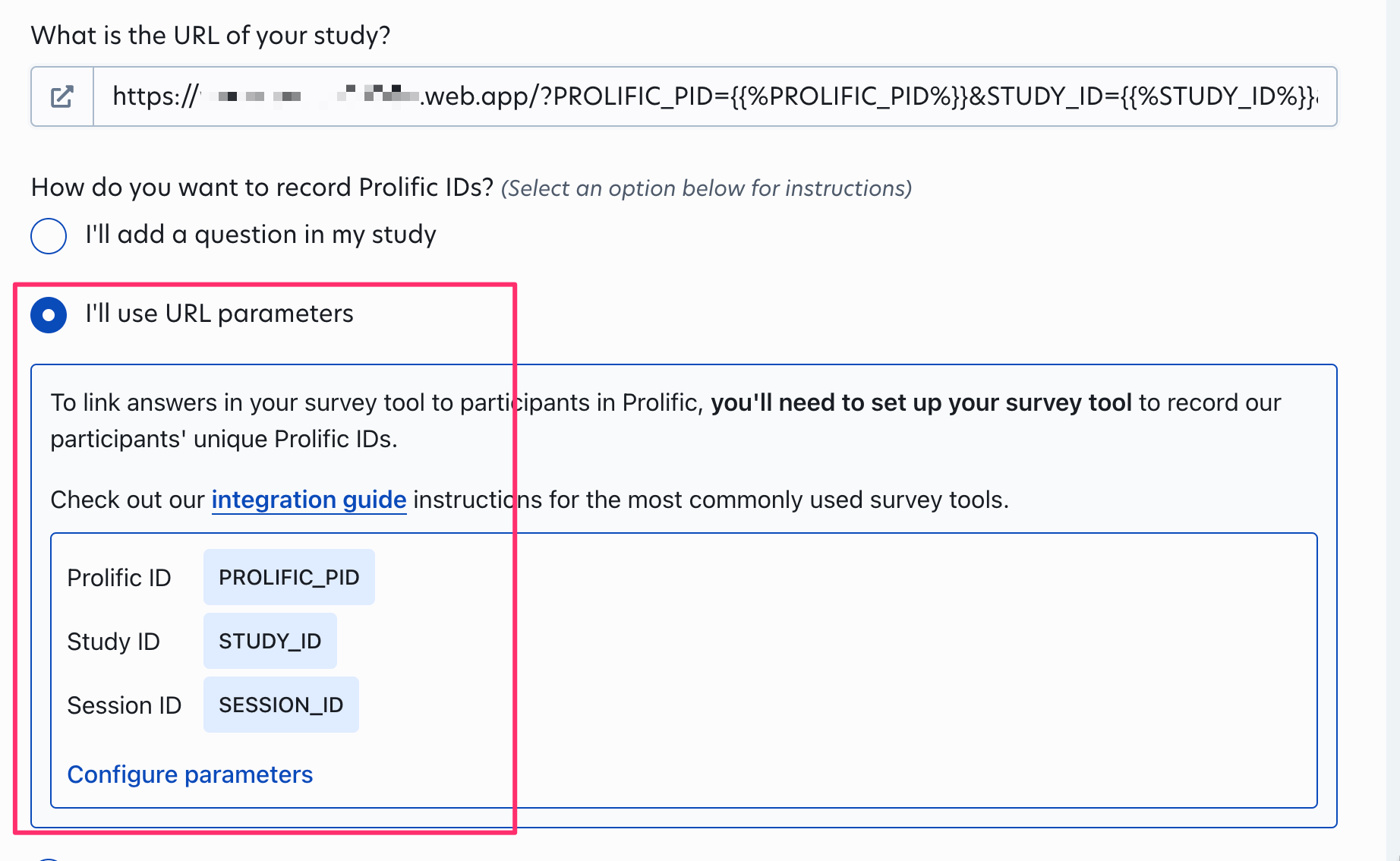Click the "I'll use URL parameters" label text
Image resolution: width=1400 pixels, height=861 pixels.
click(x=219, y=314)
